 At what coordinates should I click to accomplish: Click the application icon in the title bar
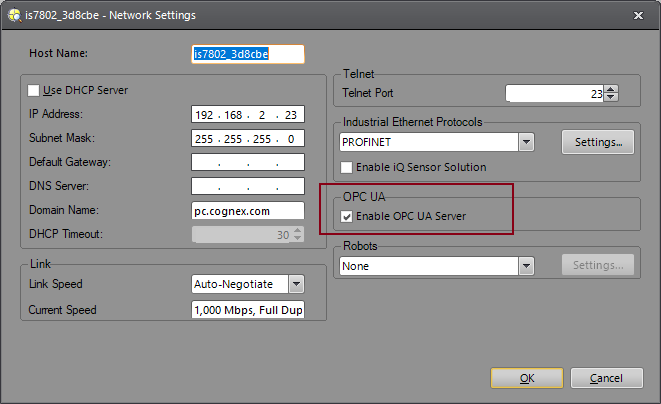pyautogui.click(x=13, y=15)
